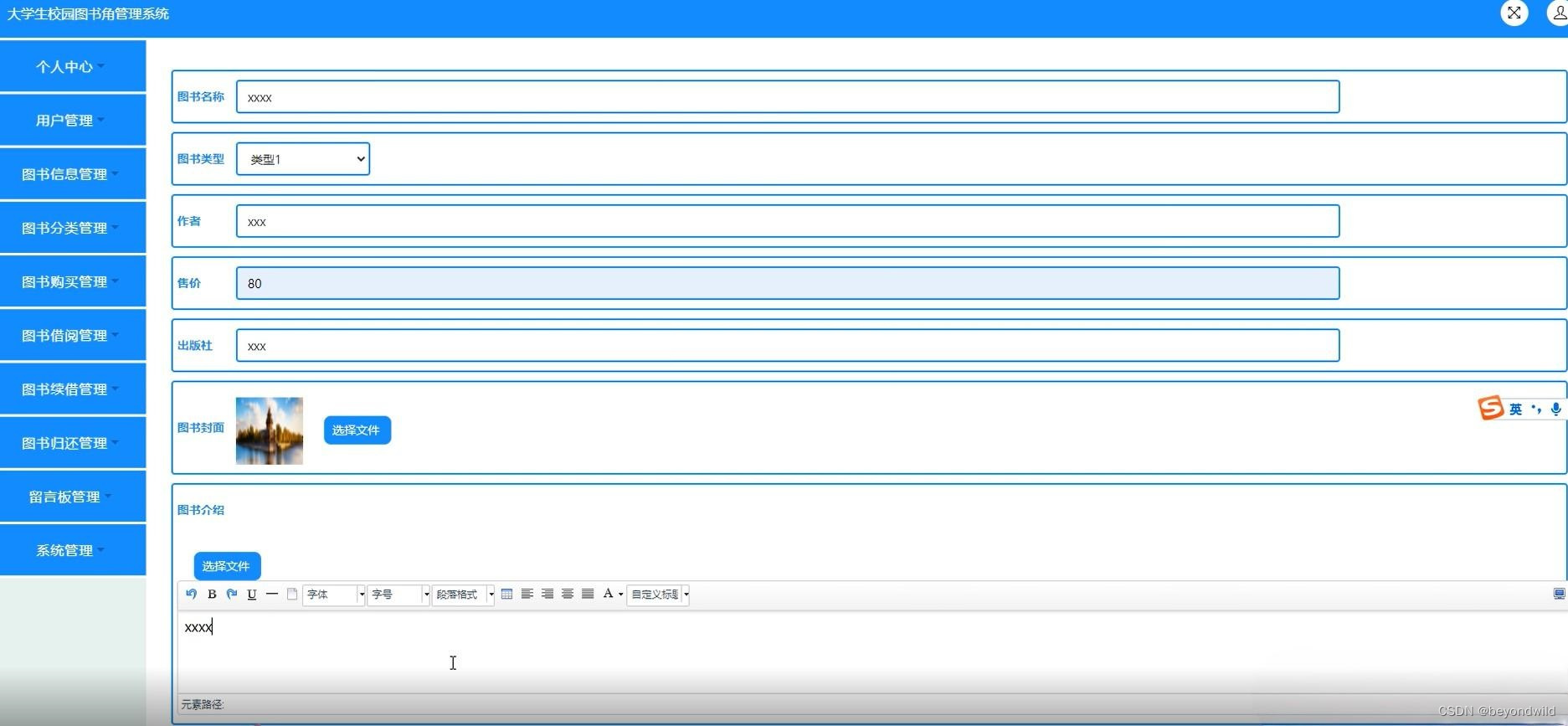Image resolution: width=1568 pixels, height=726 pixels.
Task: Open the 字体 font family dropdown
Action: (334, 595)
